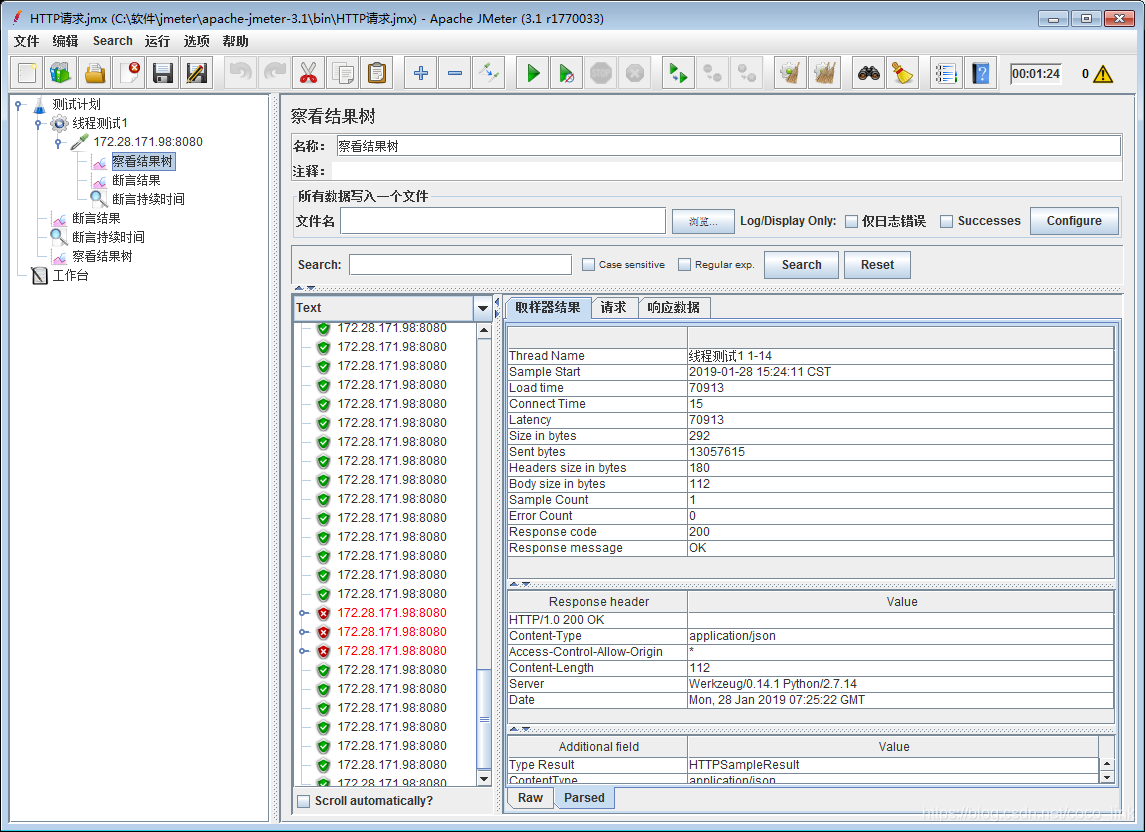Open the Text renderer dropdown
This screenshot has height=832, width=1145.
click(x=483, y=308)
